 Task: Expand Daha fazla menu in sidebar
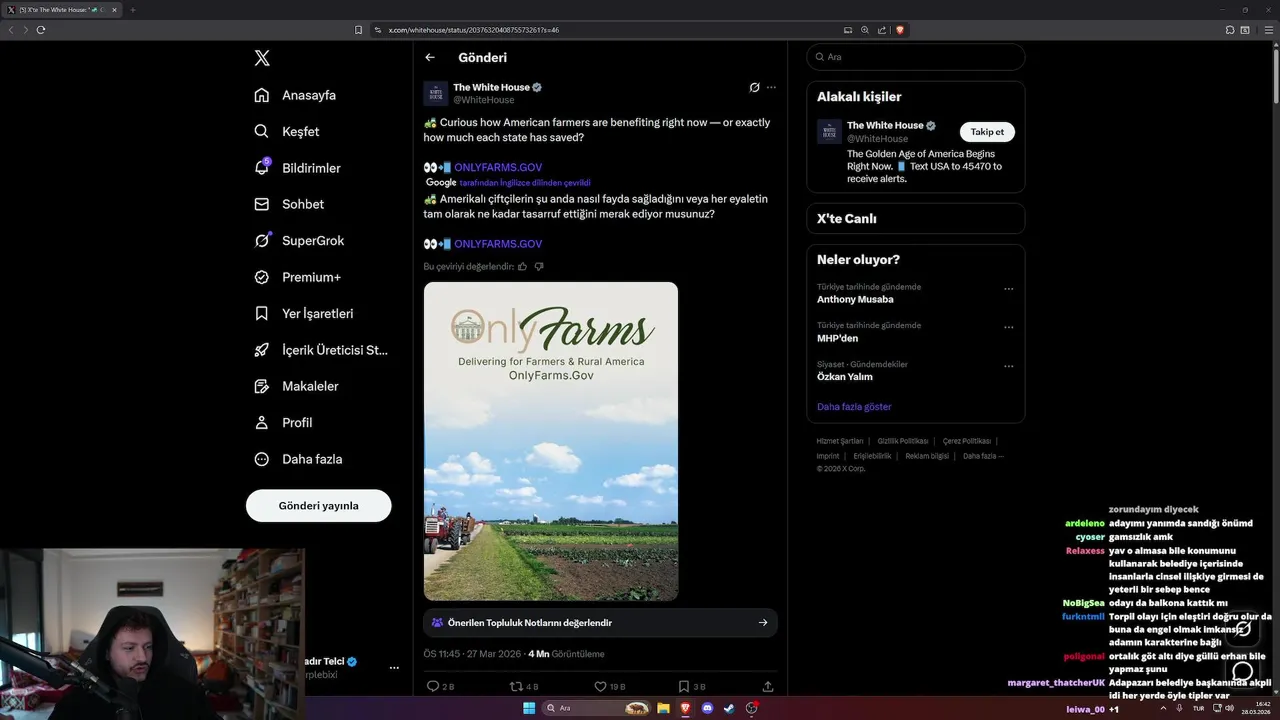(x=298, y=459)
